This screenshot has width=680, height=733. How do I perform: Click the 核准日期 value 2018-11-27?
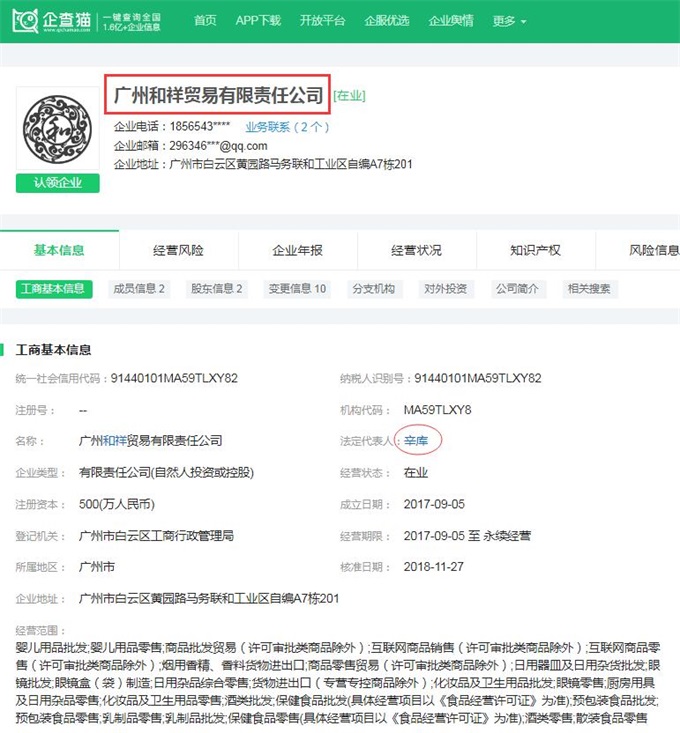tap(434, 567)
